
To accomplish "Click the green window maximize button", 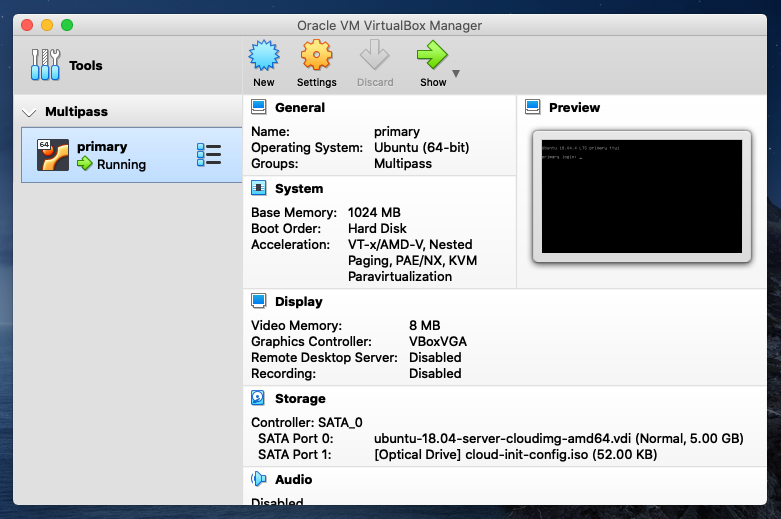I will [67, 24].
